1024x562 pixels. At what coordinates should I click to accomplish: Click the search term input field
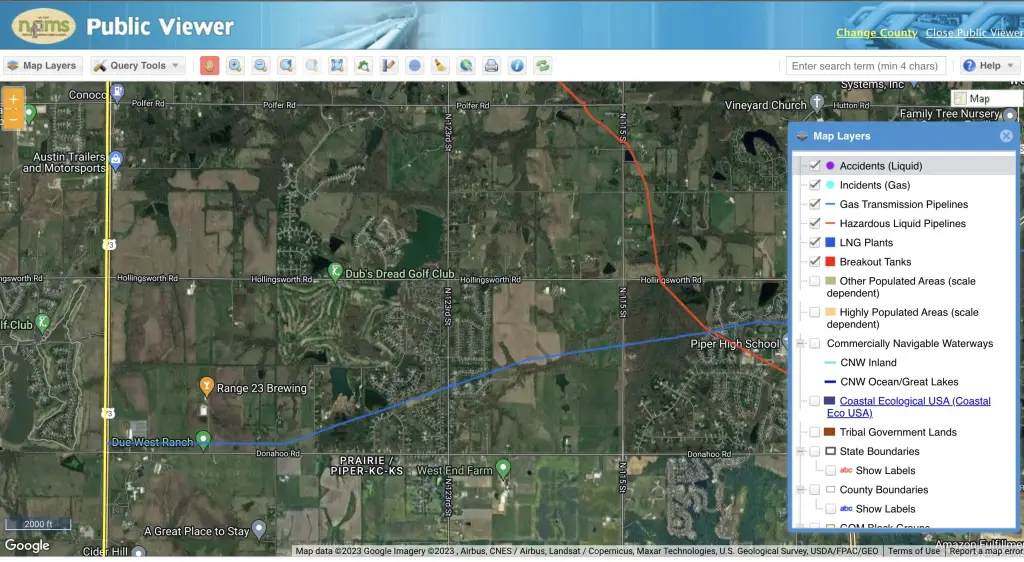(x=865, y=66)
